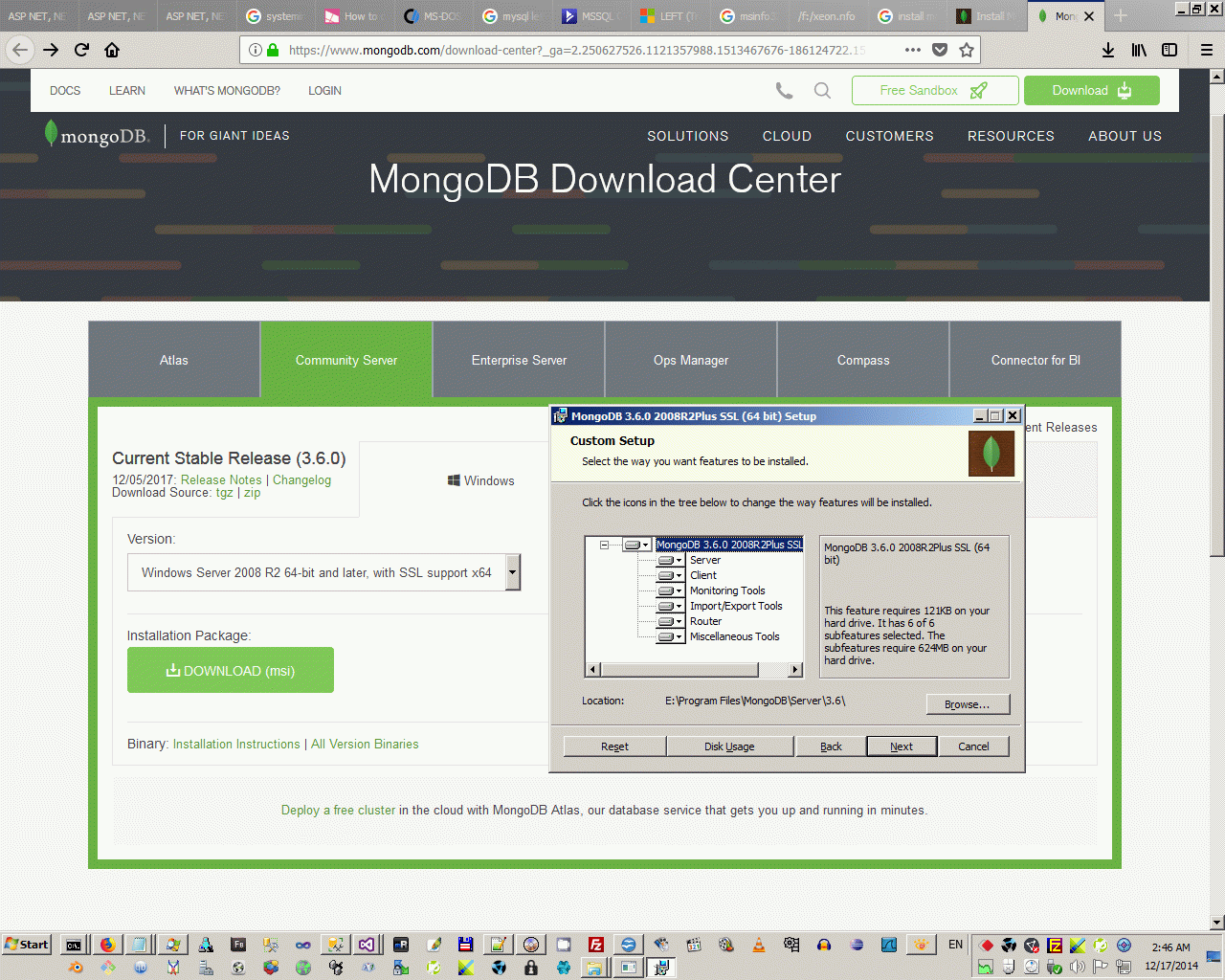Collapse the MongoDB 3.6.0 feature tree
1225x980 pixels.
tap(604, 545)
